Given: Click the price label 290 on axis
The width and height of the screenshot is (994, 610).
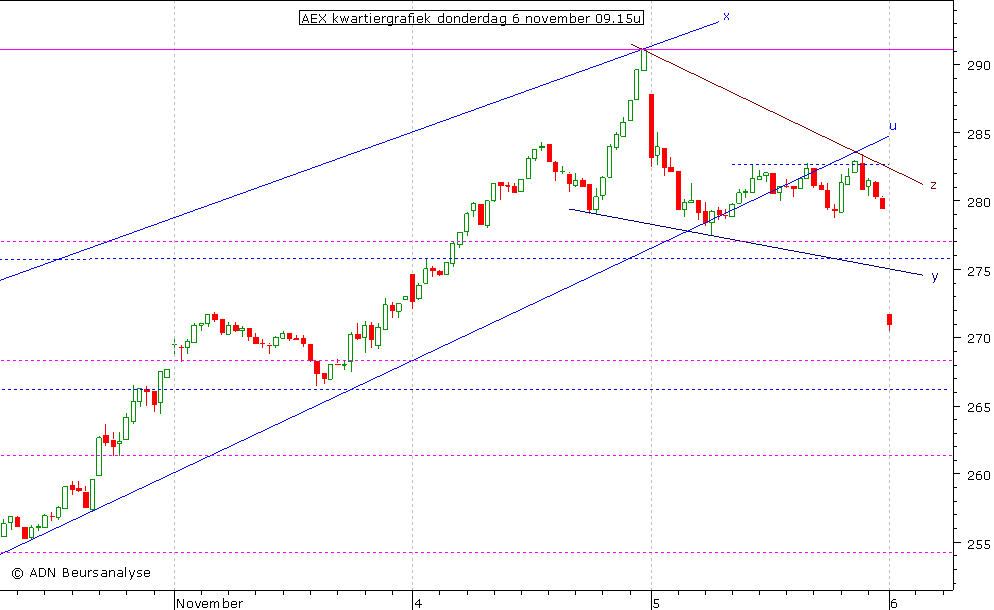Looking at the screenshot, I should [978, 65].
